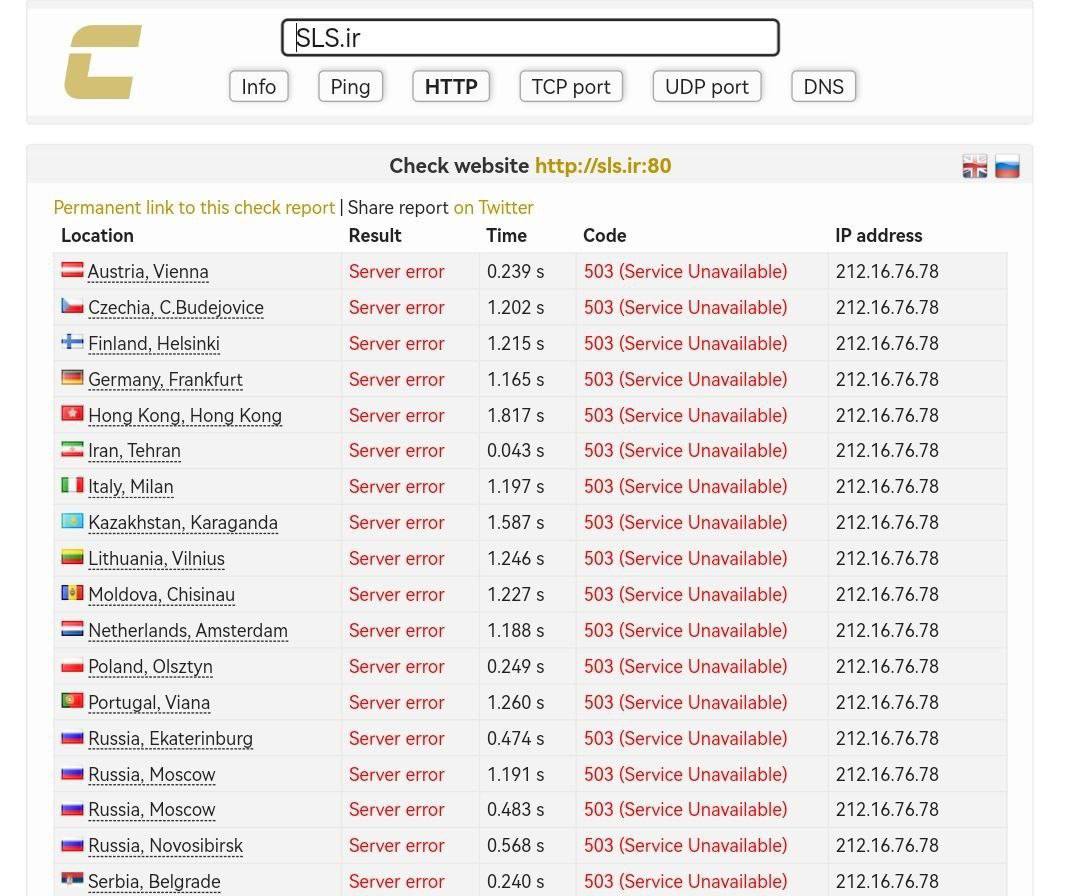Screen dimensions: 1080x896
Task: Open Portugal, Viana location link
Action: click(x=149, y=702)
